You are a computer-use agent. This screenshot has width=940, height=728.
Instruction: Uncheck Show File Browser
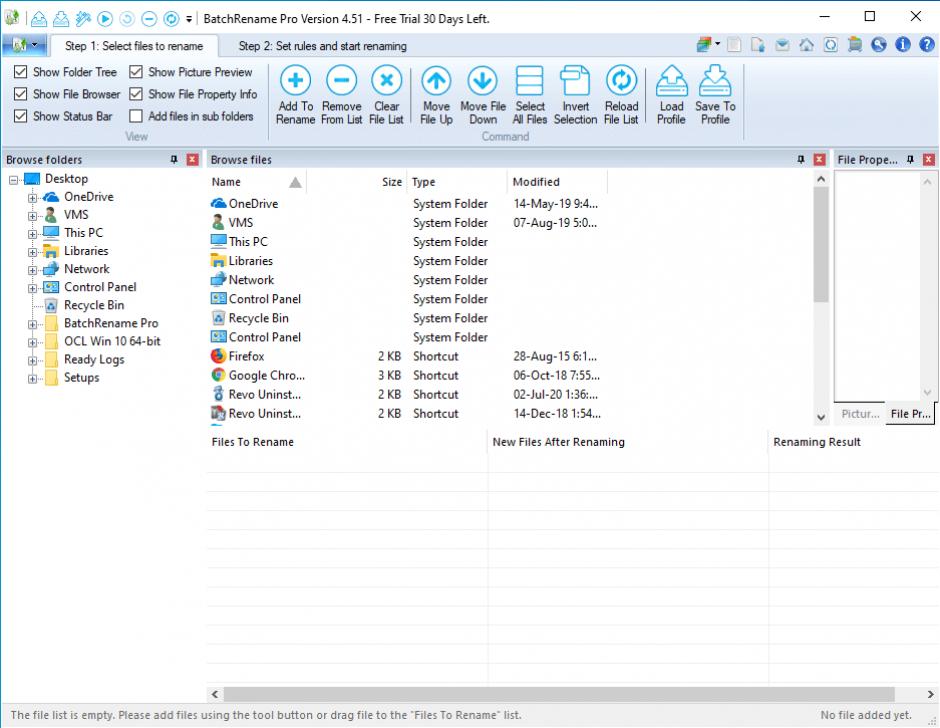coord(20,94)
